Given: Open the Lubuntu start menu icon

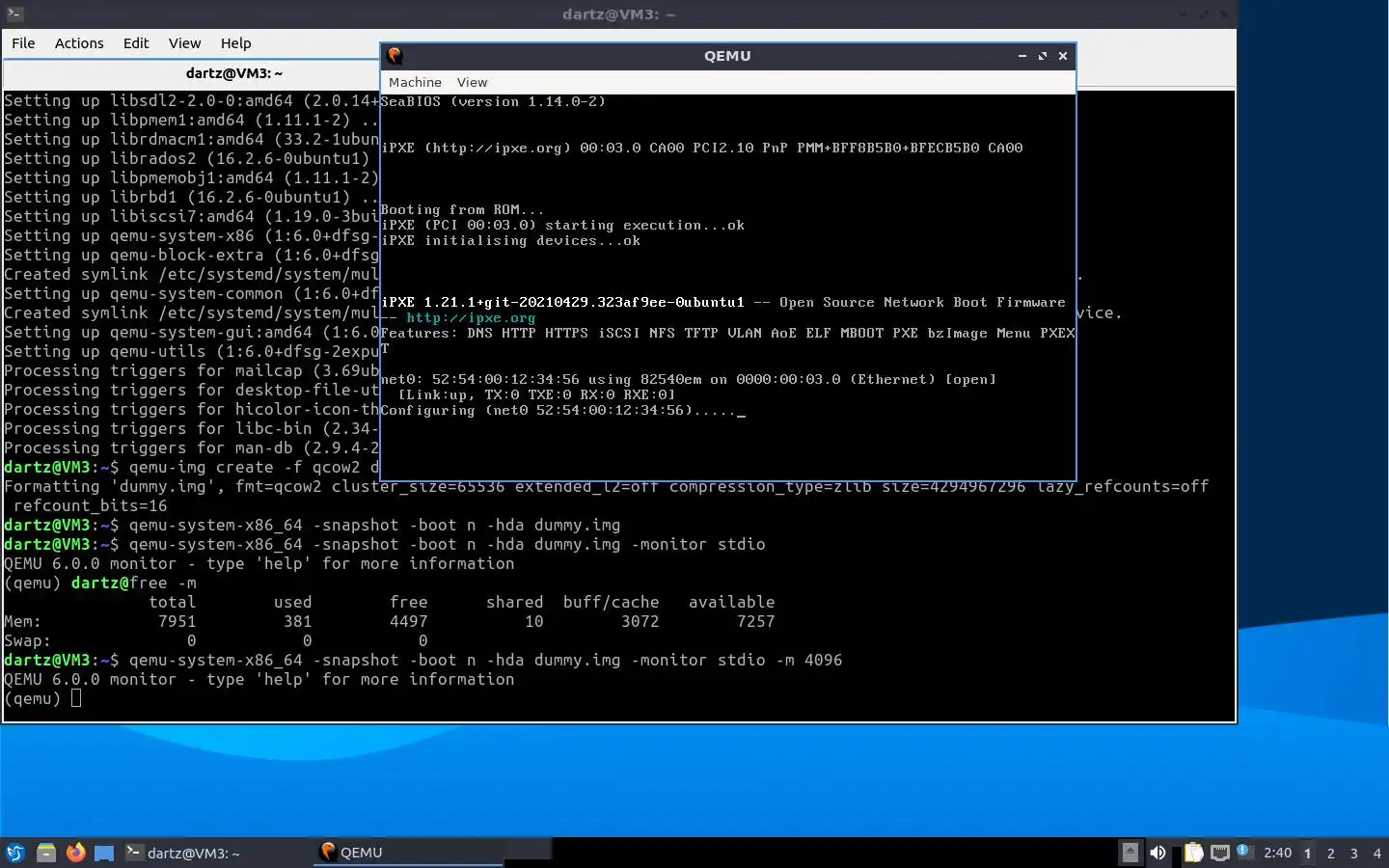Looking at the screenshot, I should pos(15,853).
